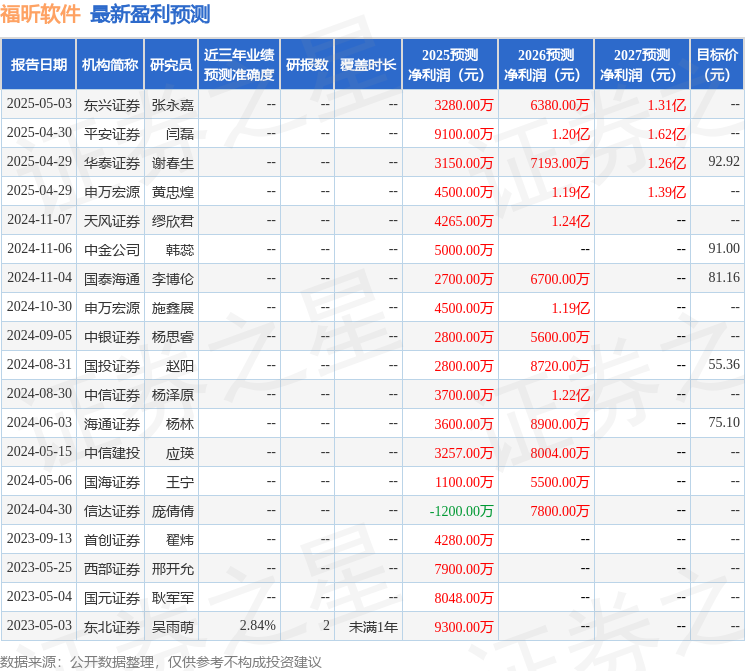Click the 8720.00万 forecast value
Image resolution: width=745 pixels, height=671 pixels.
(560, 366)
